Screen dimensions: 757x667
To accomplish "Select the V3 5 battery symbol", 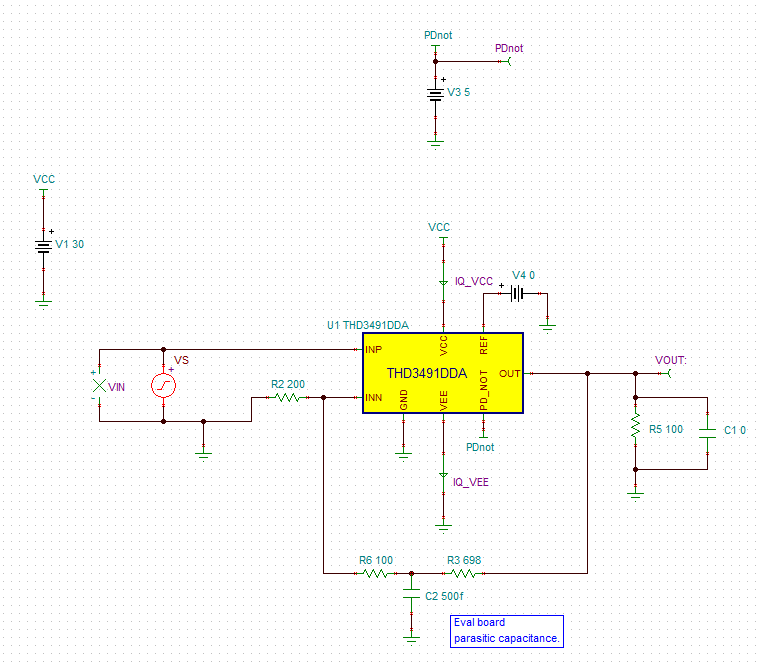I will 435,95.
